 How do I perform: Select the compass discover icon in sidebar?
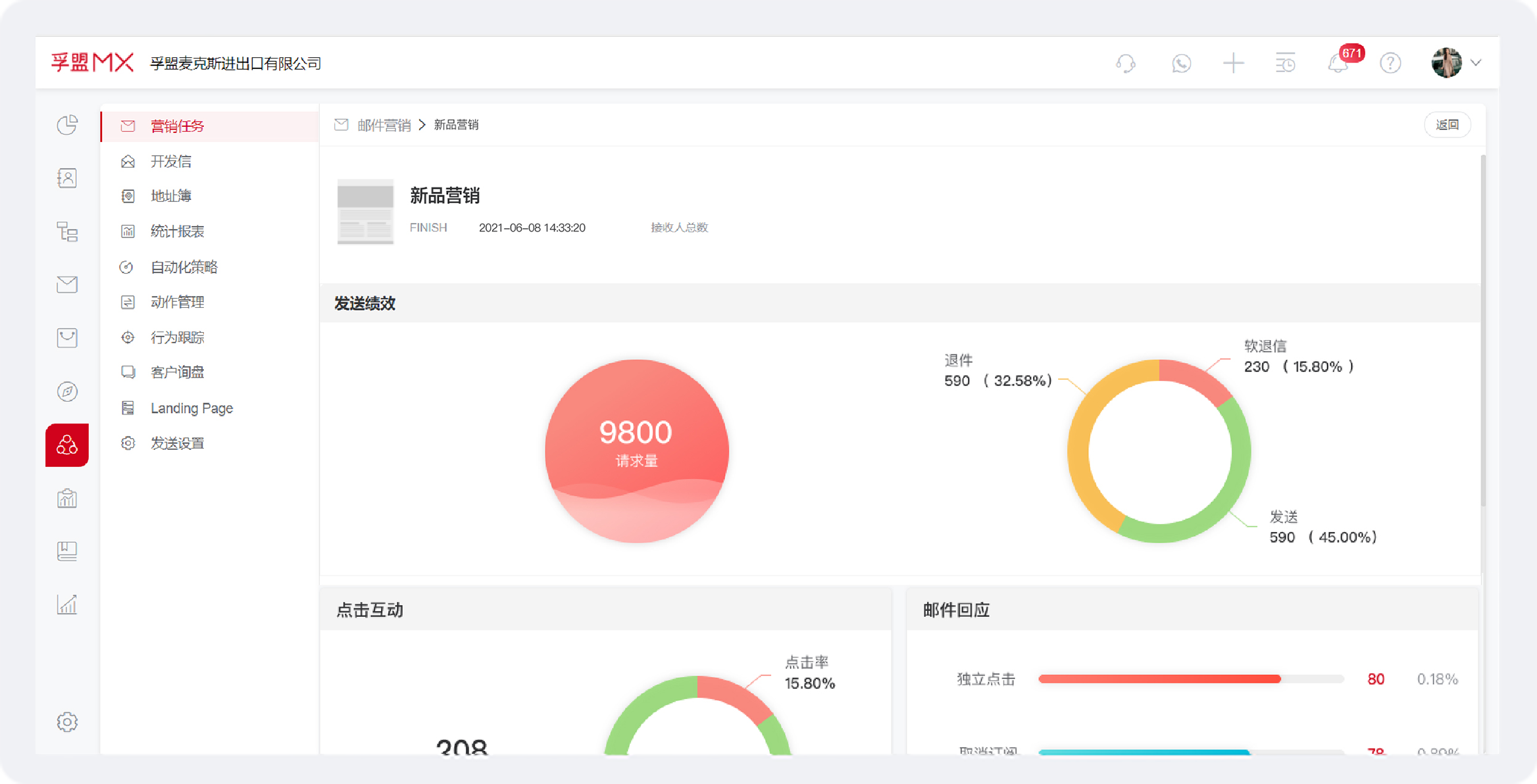(67, 391)
